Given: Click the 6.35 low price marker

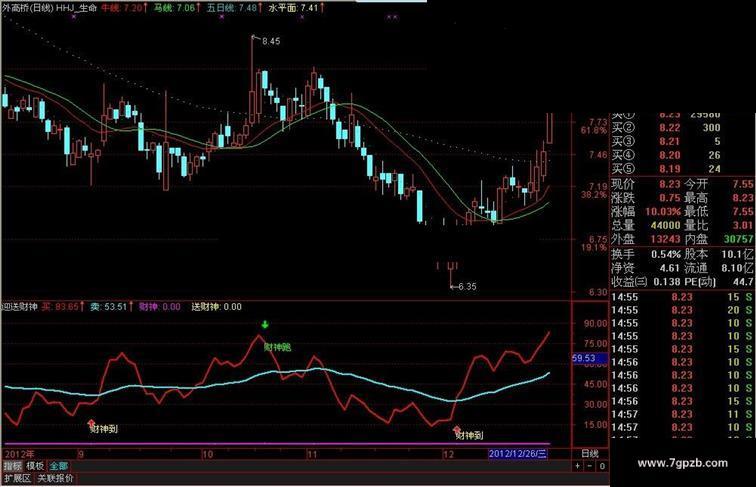Looking at the screenshot, I should click(x=467, y=286).
